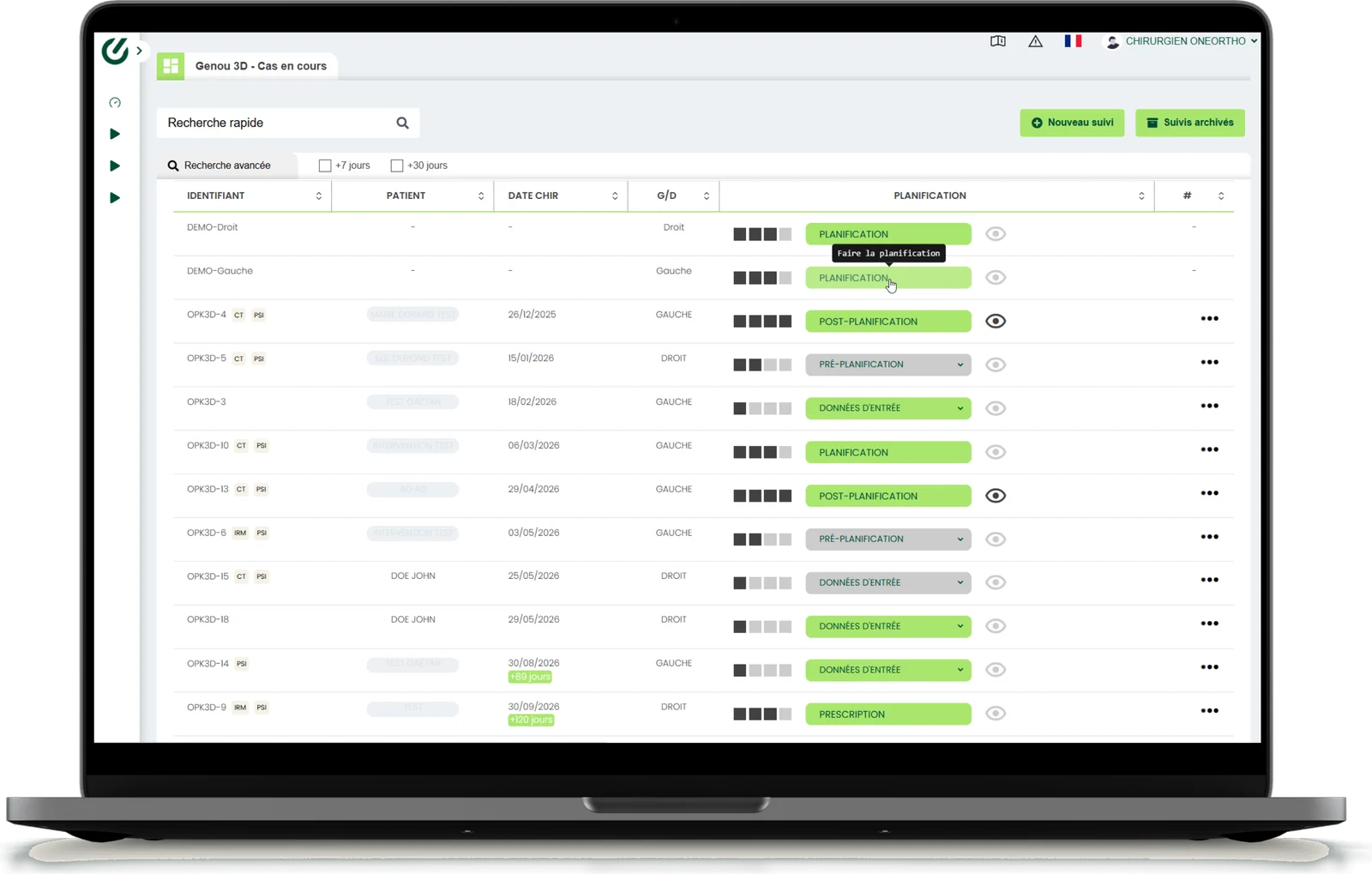Open the CHIRURGIEN ONEORTHO user menu
Image resolution: width=1372 pixels, height=874 pixels.
1182,41
